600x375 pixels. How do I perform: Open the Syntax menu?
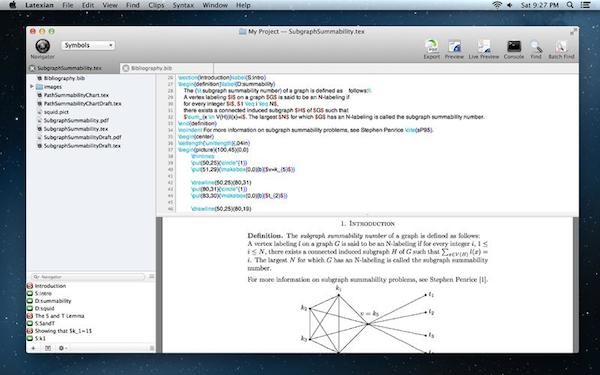tap(183, 5)
